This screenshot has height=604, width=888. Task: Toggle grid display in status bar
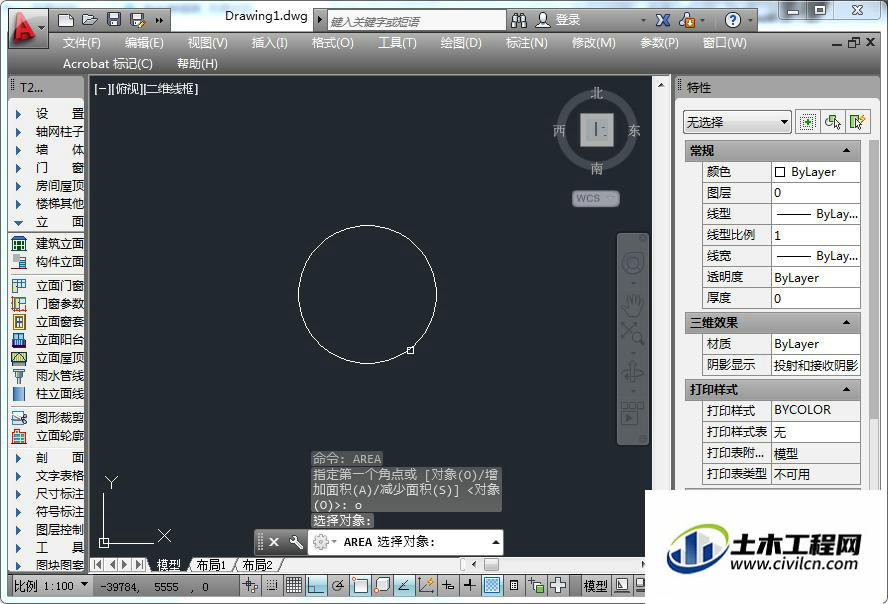(294, 585)
